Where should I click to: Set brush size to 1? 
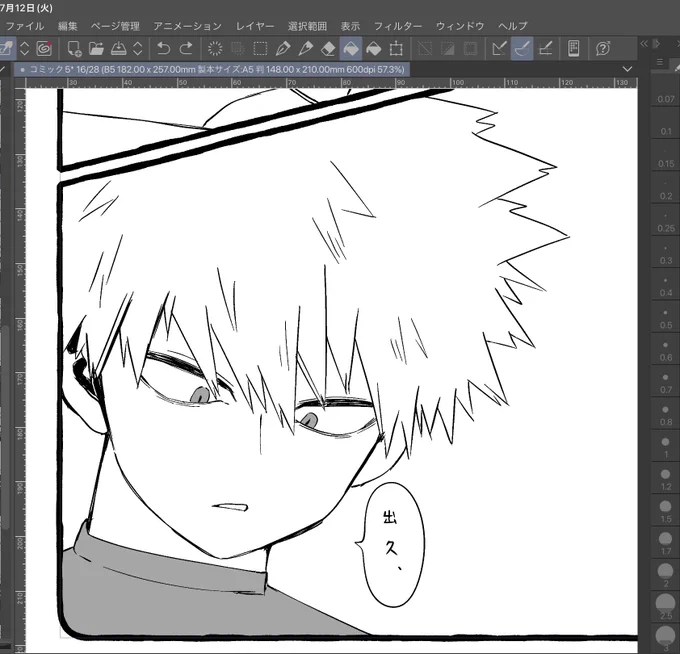pyautogui.click(x=666, y=446)
